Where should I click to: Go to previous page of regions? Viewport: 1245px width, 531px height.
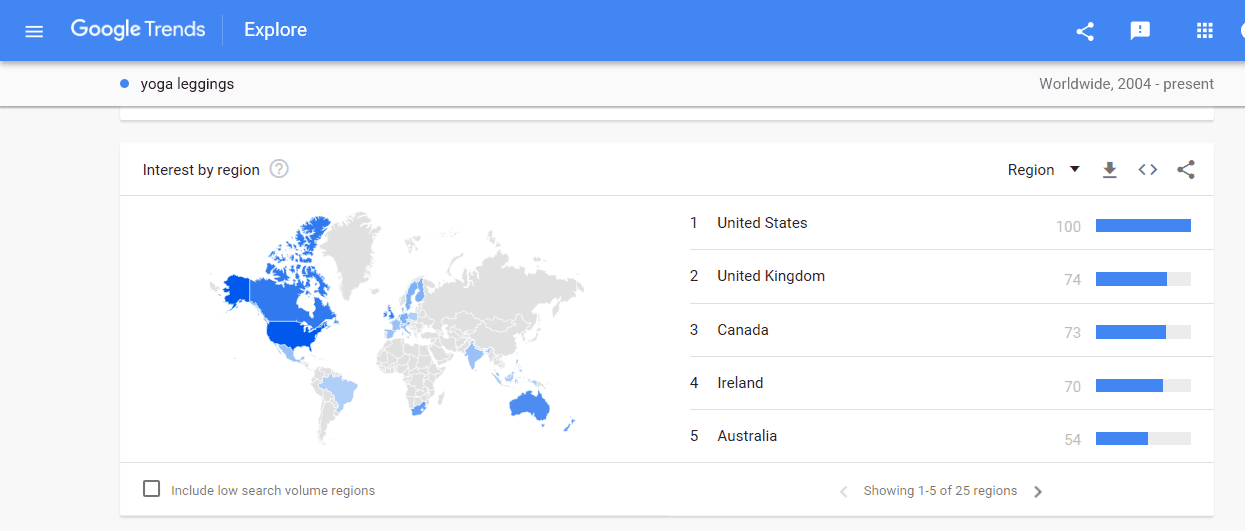point(843,492)
